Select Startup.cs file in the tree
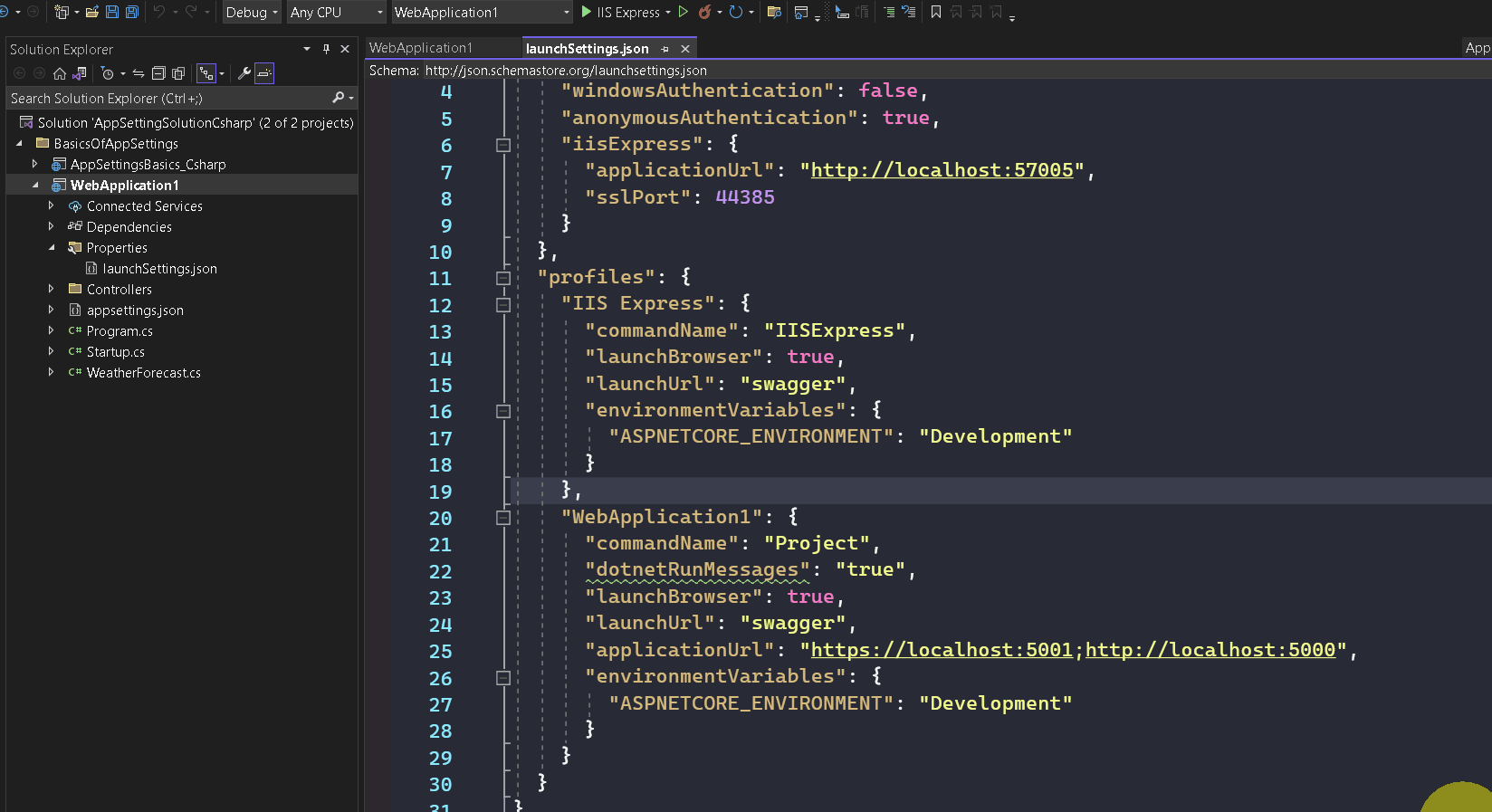The image size is (1492, 812). tap(115, 351)
